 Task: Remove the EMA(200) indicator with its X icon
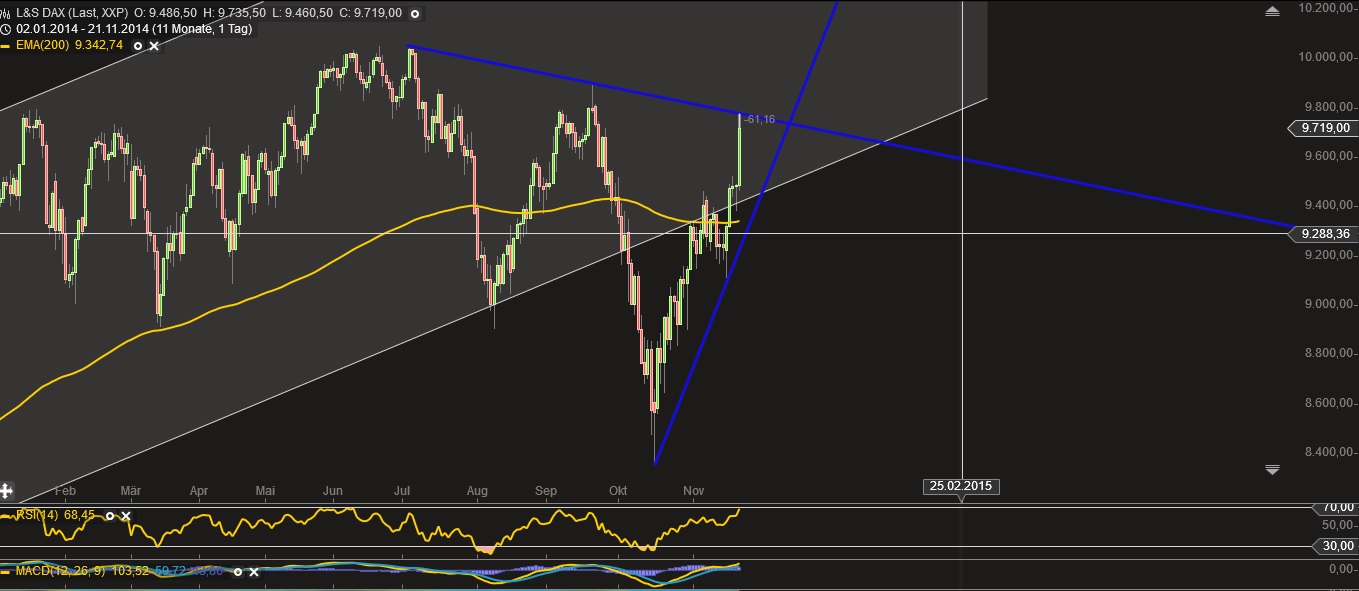click(153, 45)
